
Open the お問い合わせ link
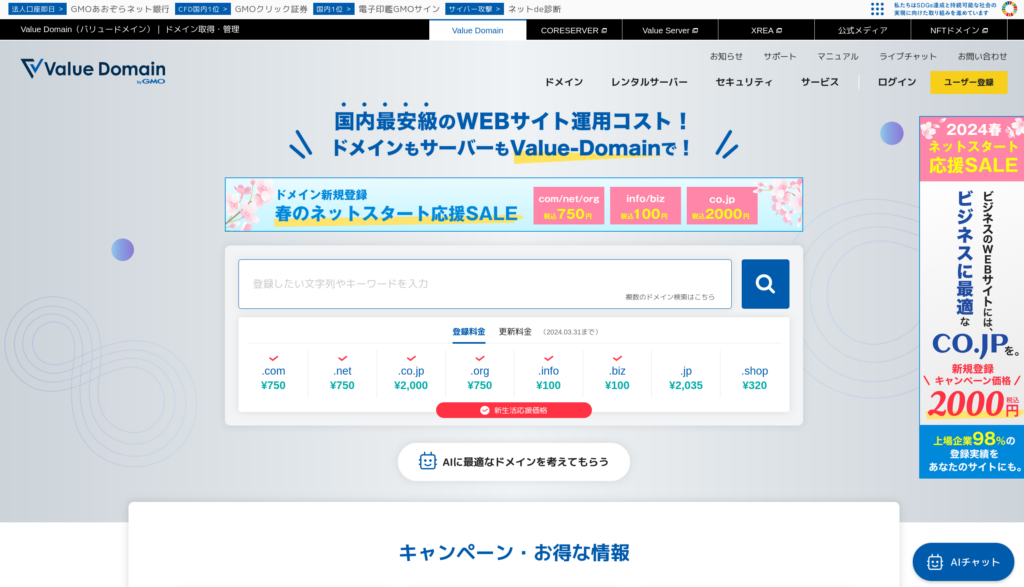click(982, 56)
